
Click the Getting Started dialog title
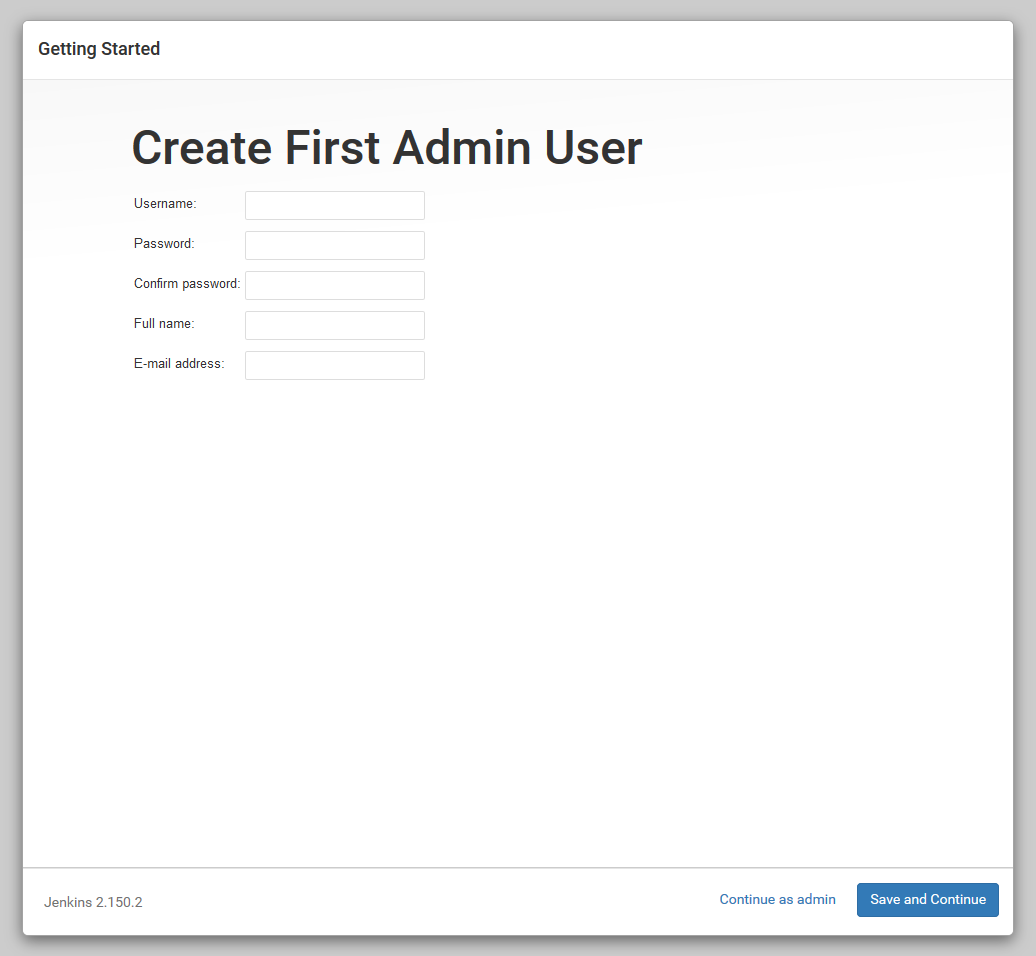tap(99, 49)
